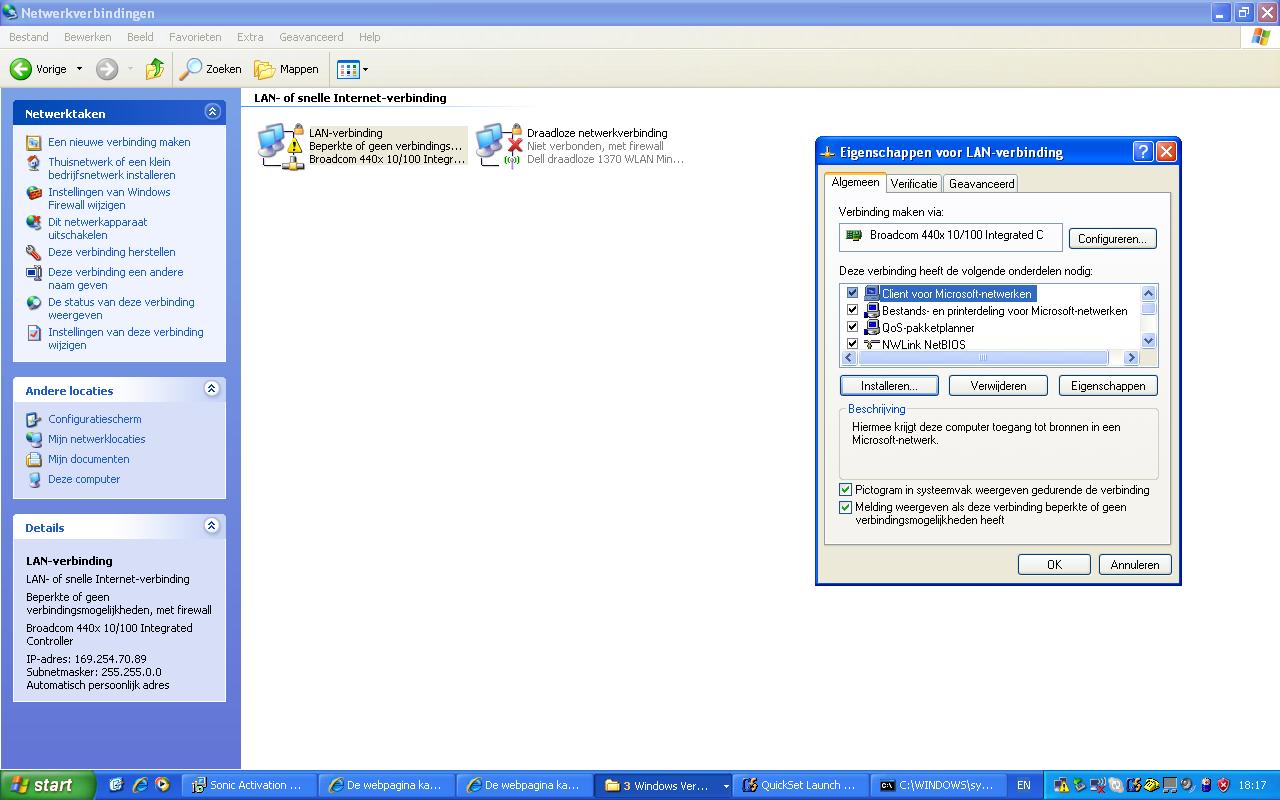1280x800 pixels.
Task: Click the new connection icon in Netwerktaken
Action: coord(34,143)
